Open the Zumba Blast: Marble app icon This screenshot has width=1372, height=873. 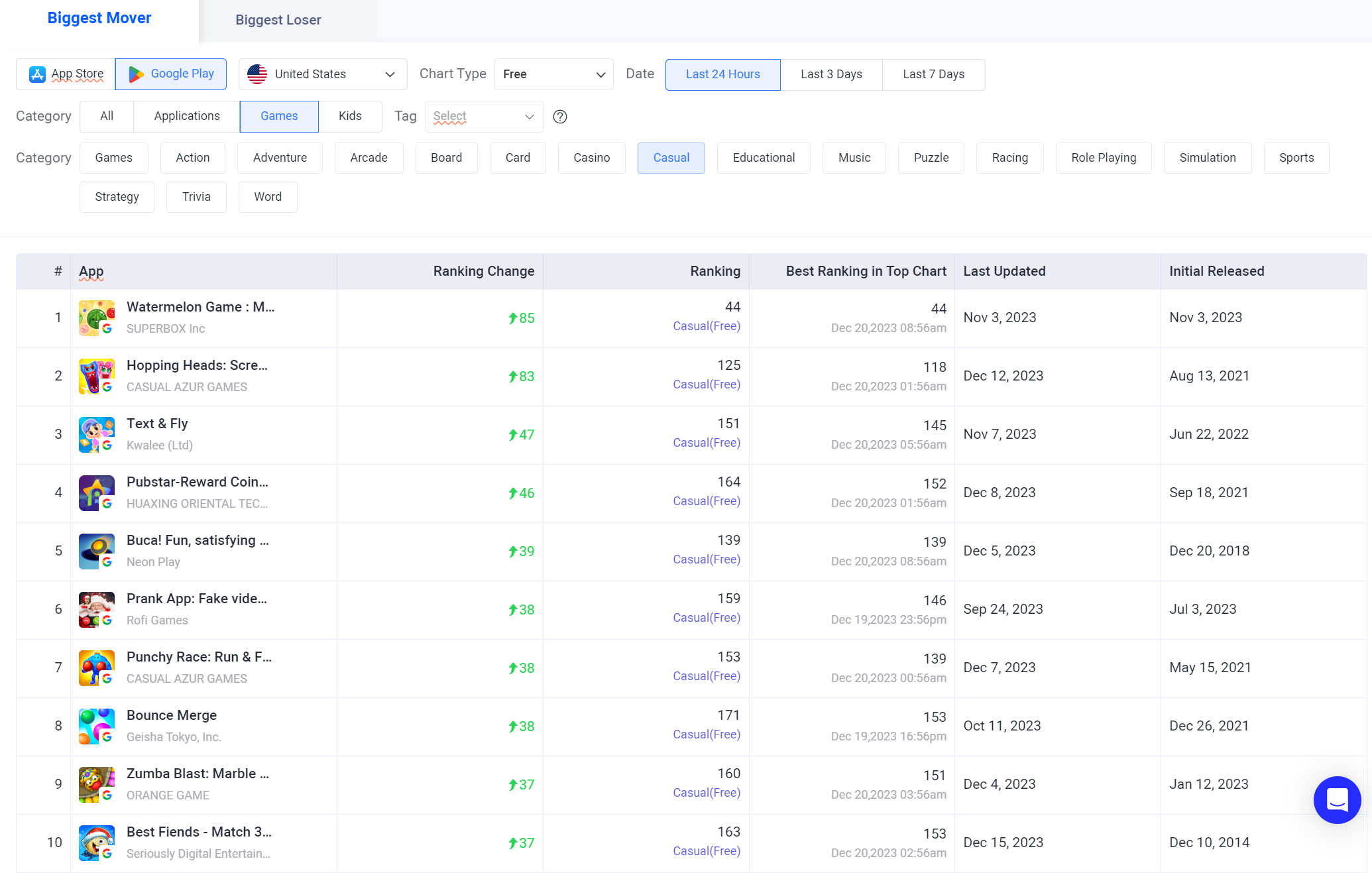point(96,785)
